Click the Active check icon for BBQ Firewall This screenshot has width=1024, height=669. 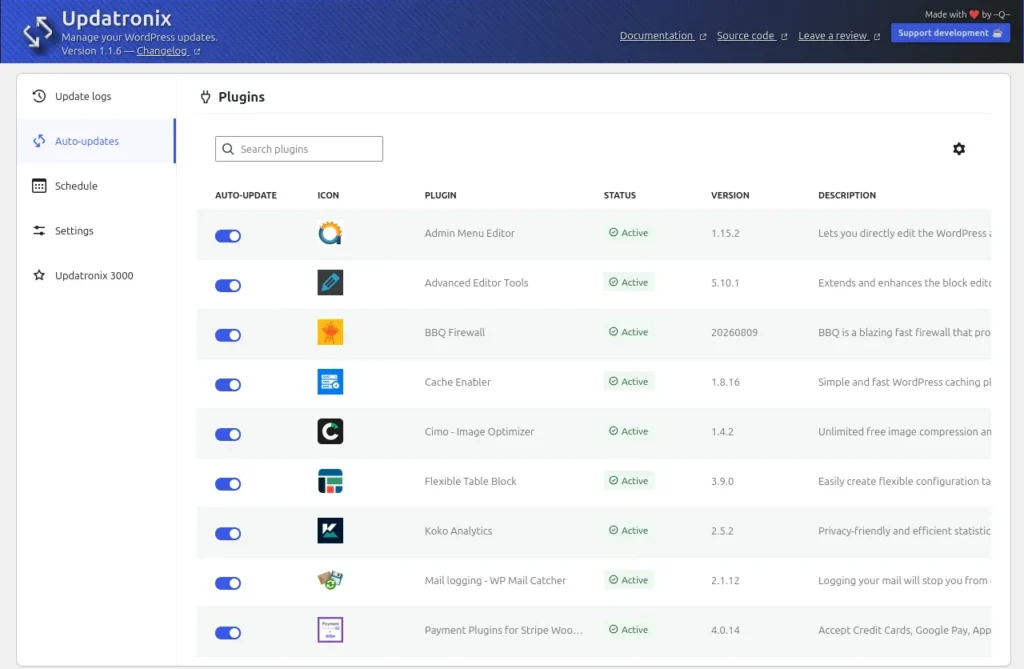pos(613,332)
